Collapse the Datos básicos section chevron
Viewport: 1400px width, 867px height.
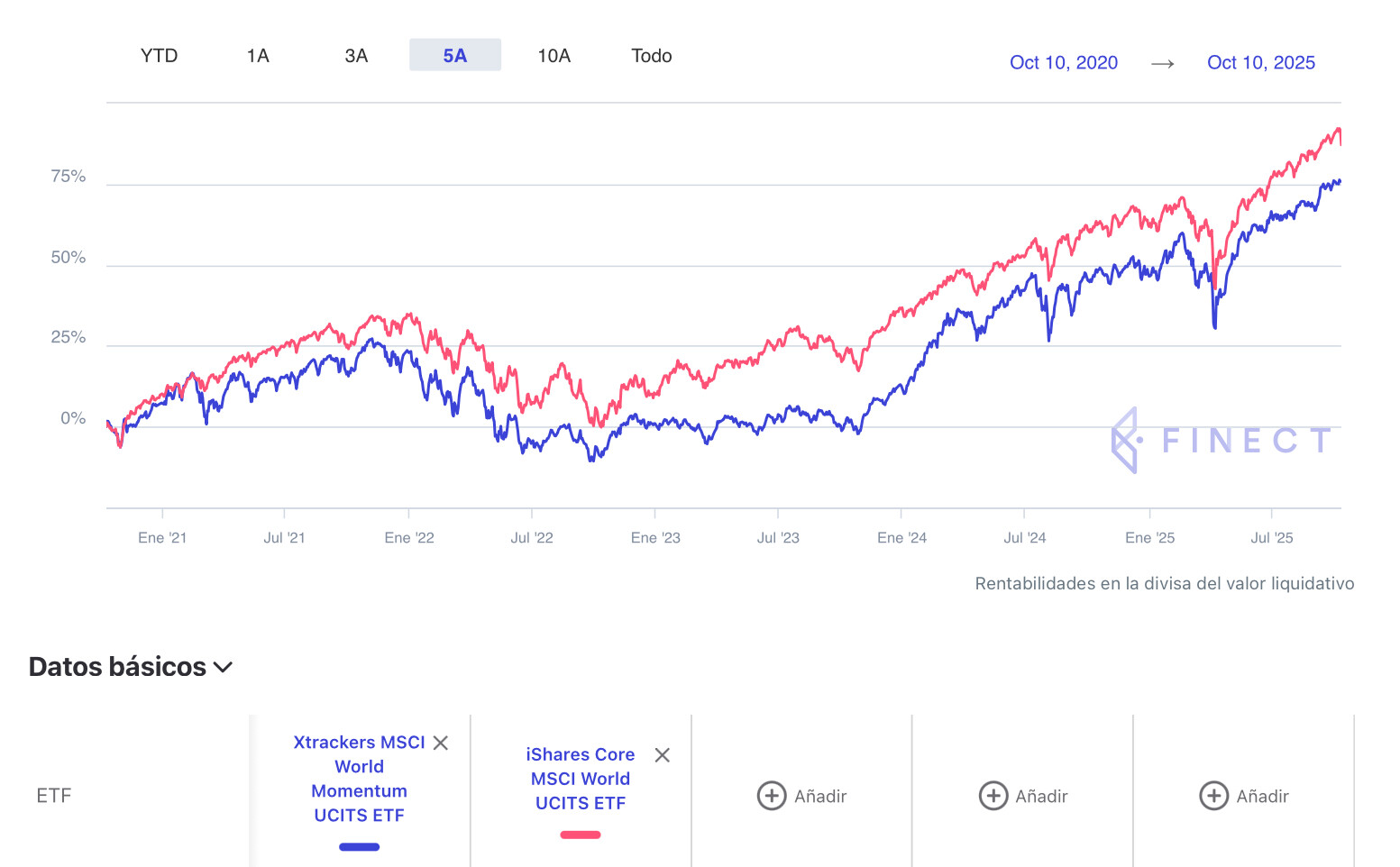coord(223,667)
